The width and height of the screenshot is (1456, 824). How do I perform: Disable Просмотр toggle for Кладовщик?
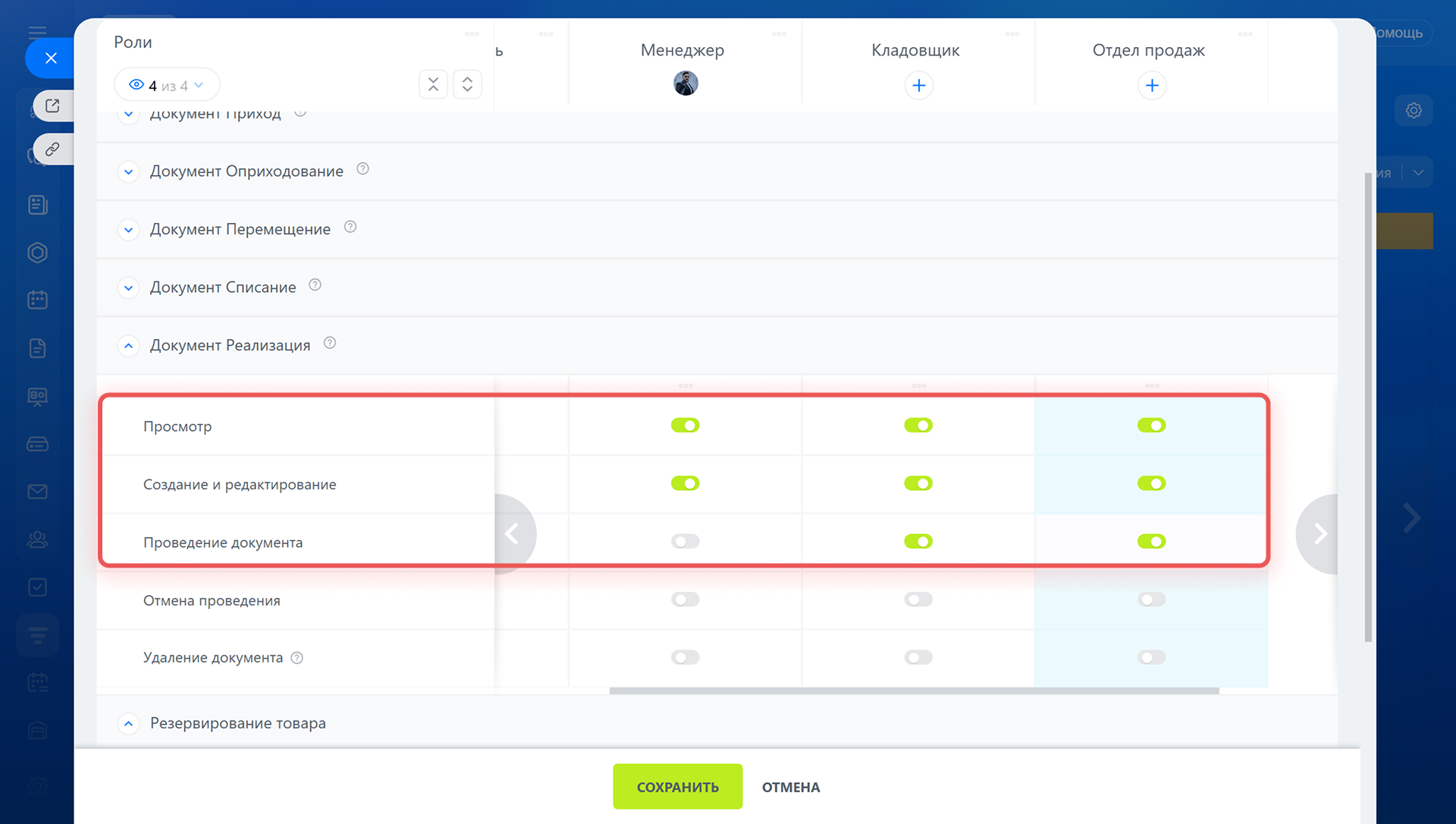(918, 426)
